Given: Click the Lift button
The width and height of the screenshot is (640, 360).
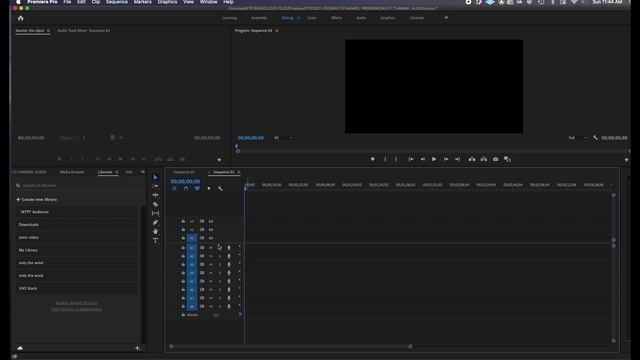Looking at the screenshot, I should point(472,159).
